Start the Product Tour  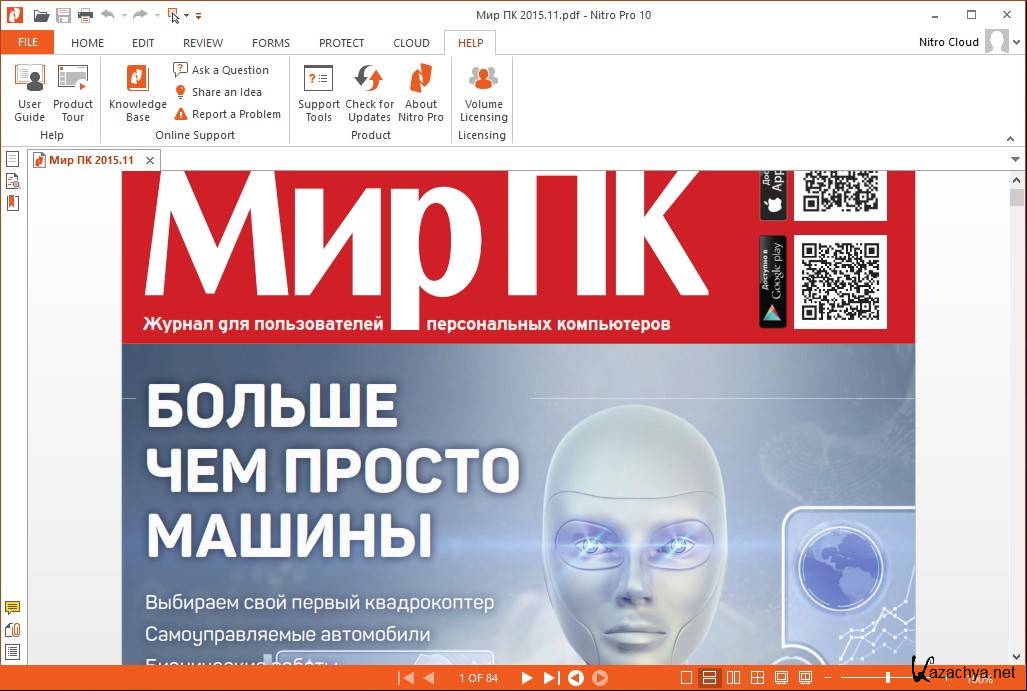tap(73, 93)
